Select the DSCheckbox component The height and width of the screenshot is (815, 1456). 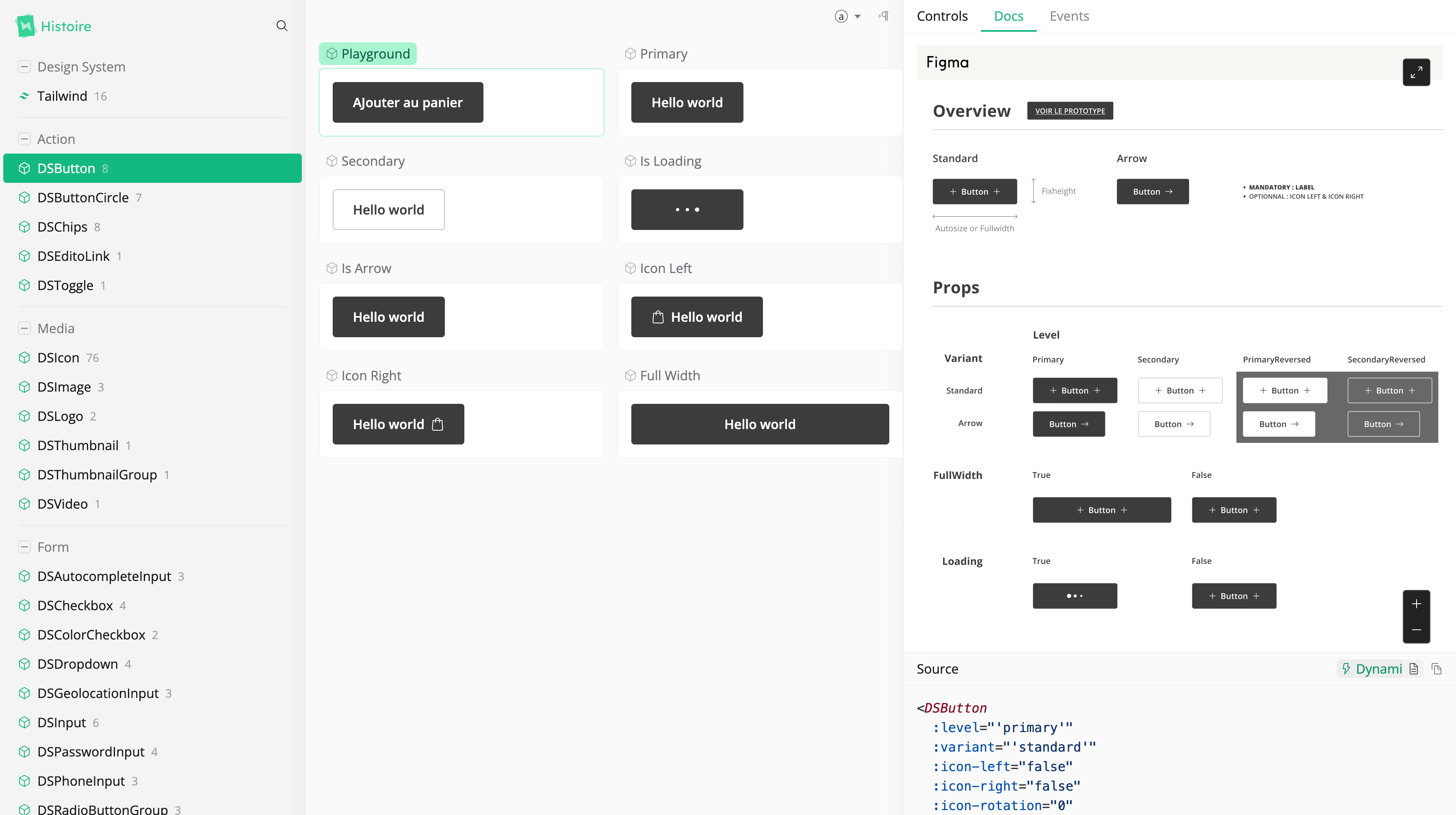coord(75,605)
